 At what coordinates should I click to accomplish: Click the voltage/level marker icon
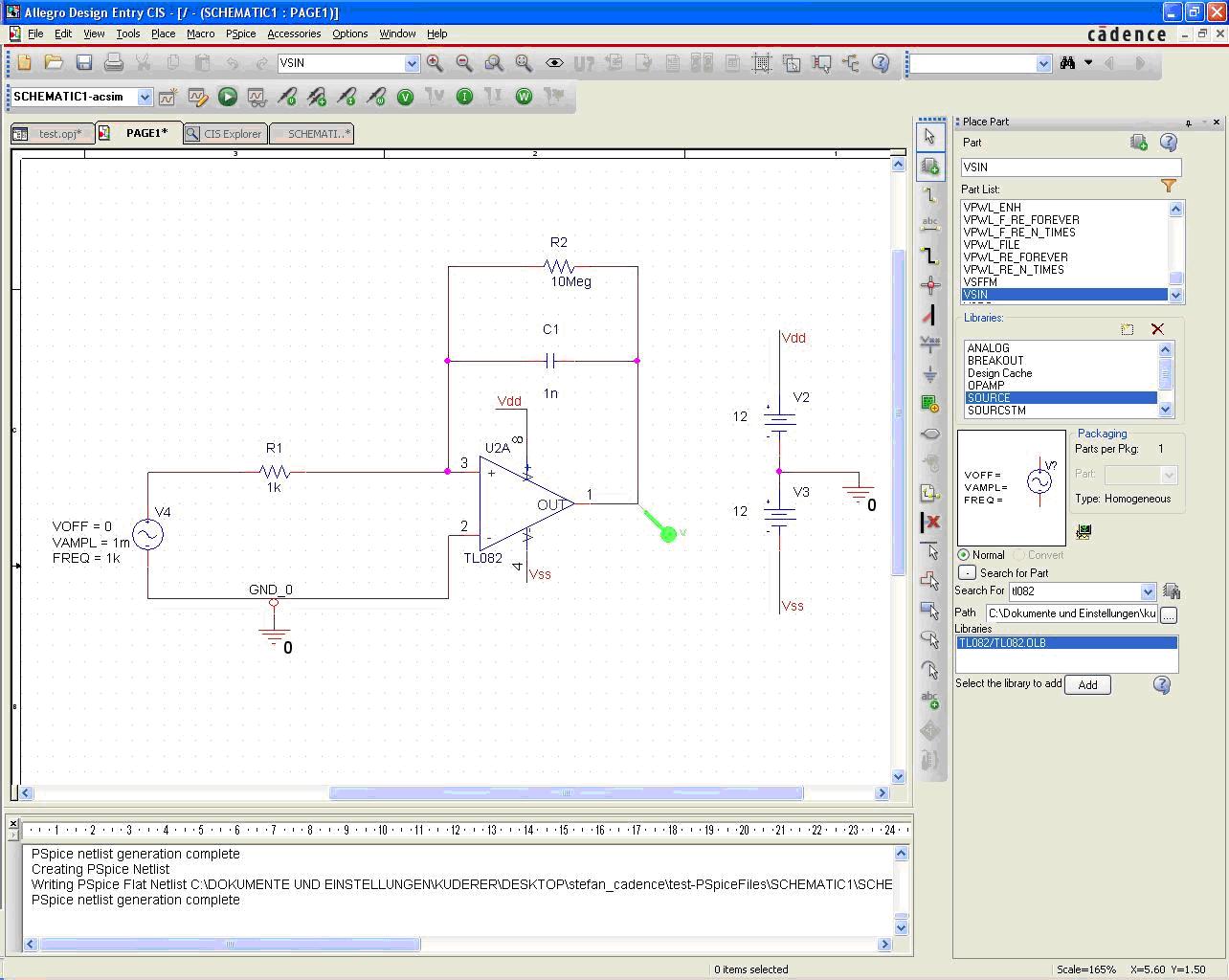[287, 97]
